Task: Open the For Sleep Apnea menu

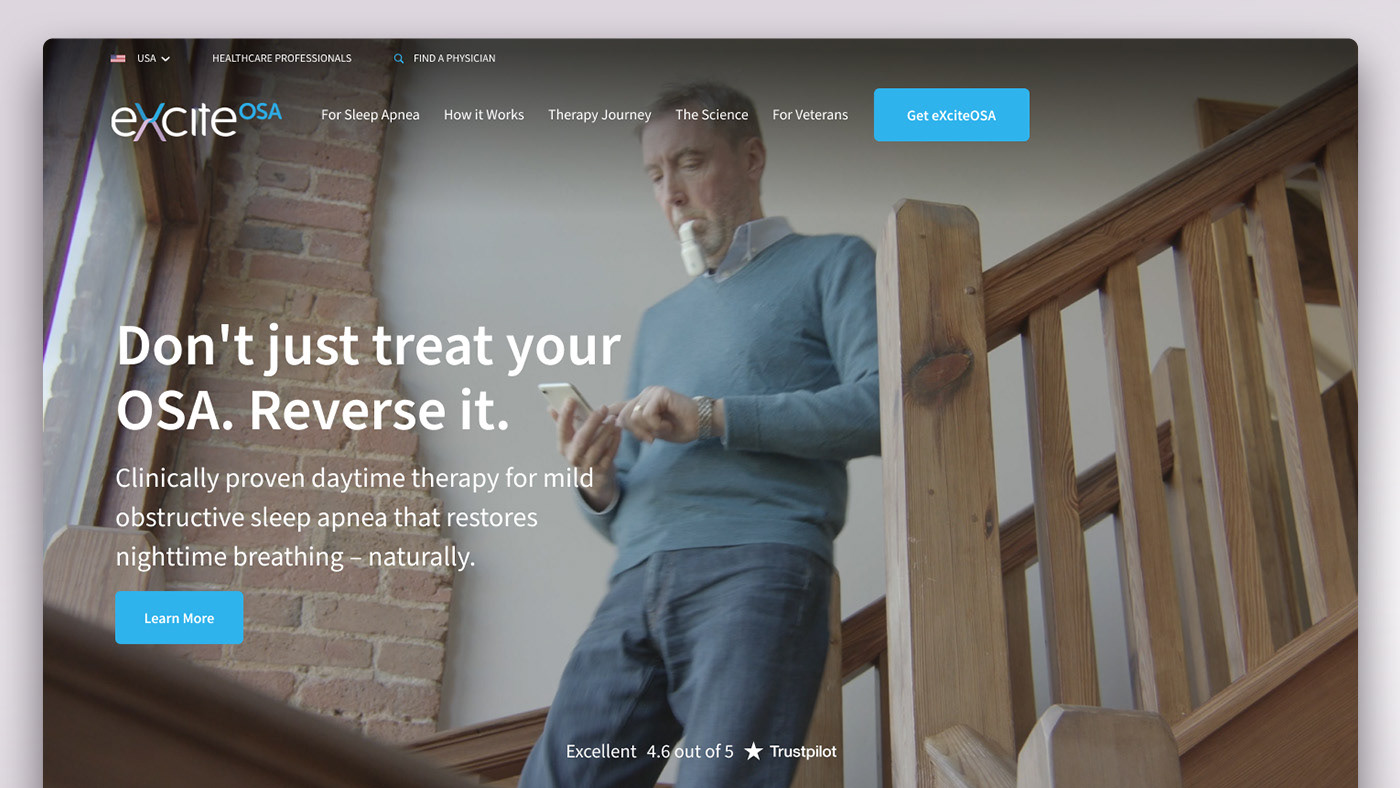Action: click(370, 115)
